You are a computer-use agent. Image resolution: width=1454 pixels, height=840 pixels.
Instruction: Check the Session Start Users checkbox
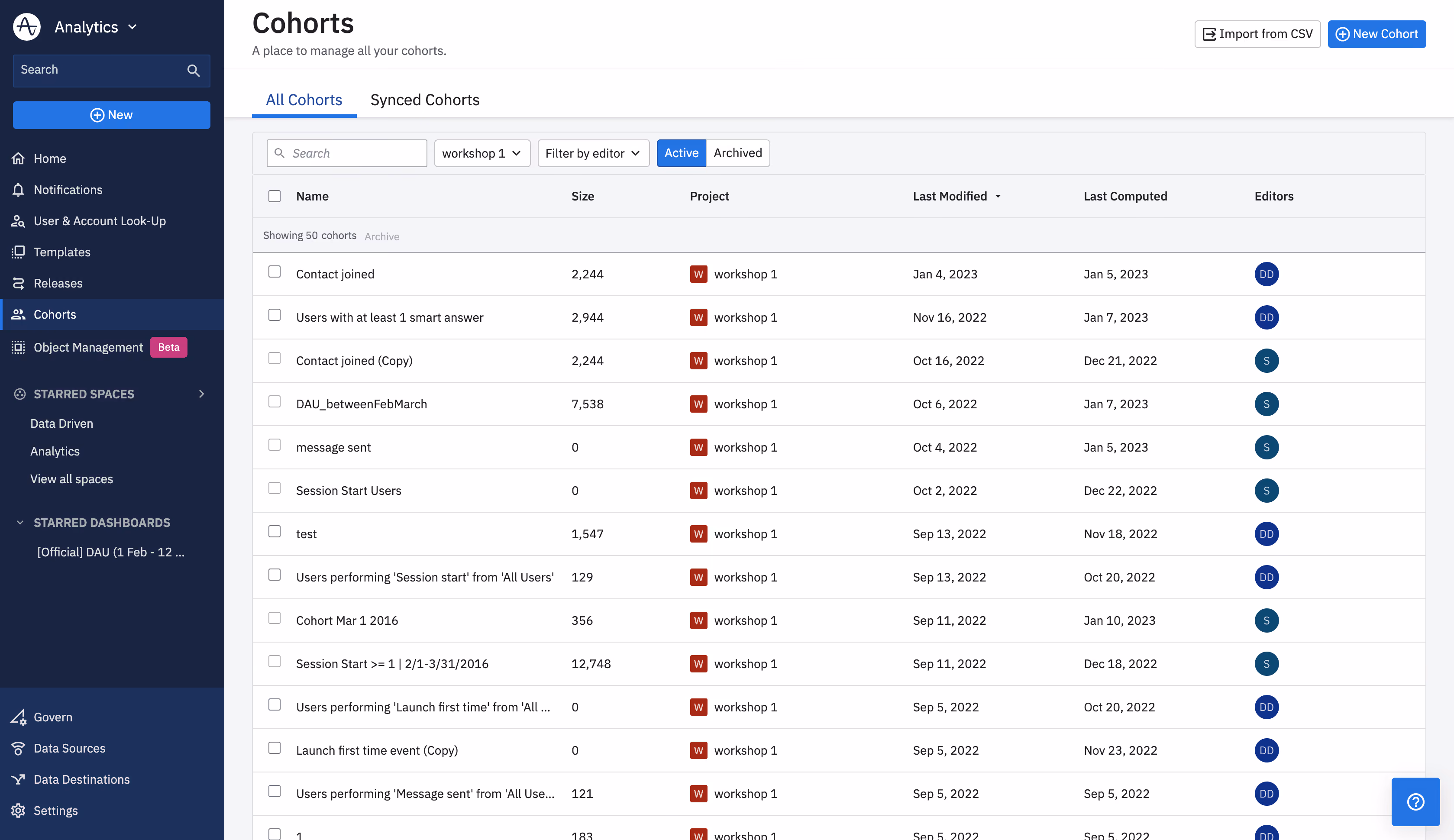275,488
